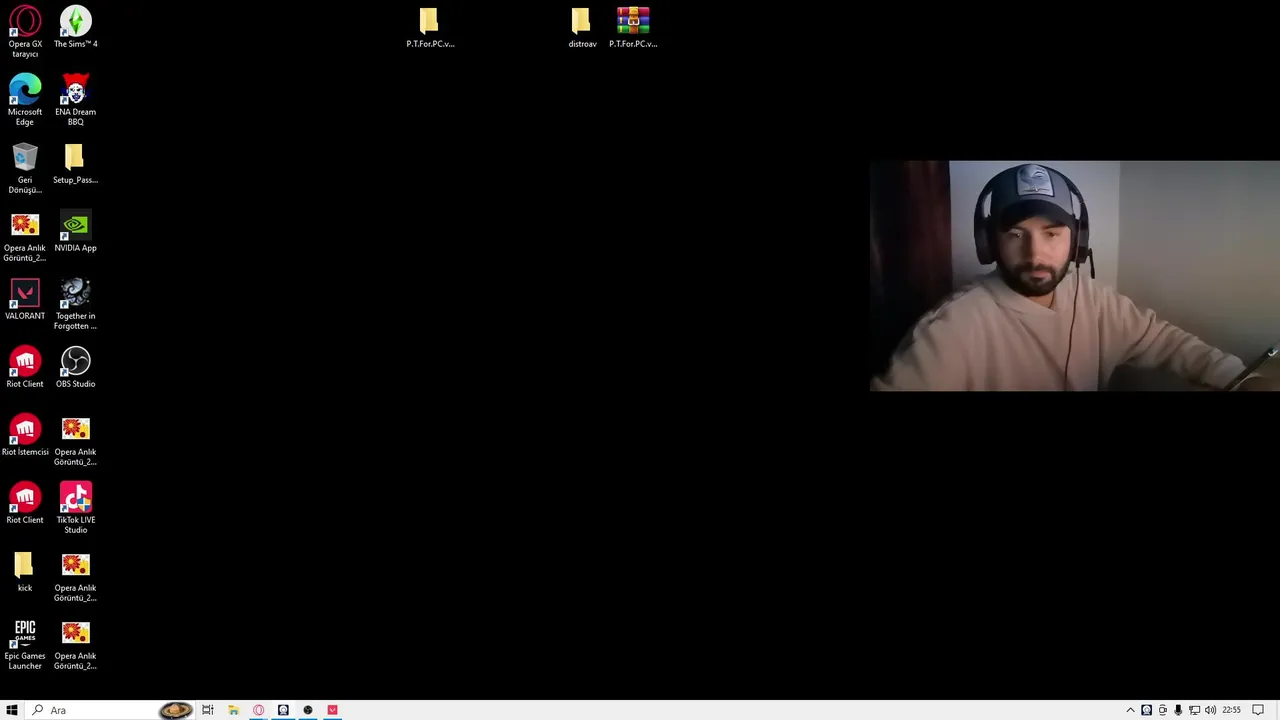Open the Opera GX tarayıcı desktop shortcut

click(25, 32)
